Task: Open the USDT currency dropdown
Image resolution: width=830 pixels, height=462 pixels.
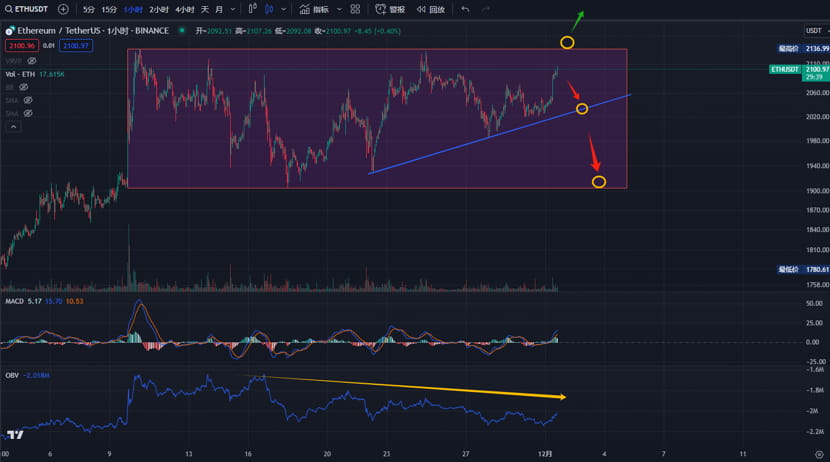Action: pyautogui.click(x=816, y=31)
